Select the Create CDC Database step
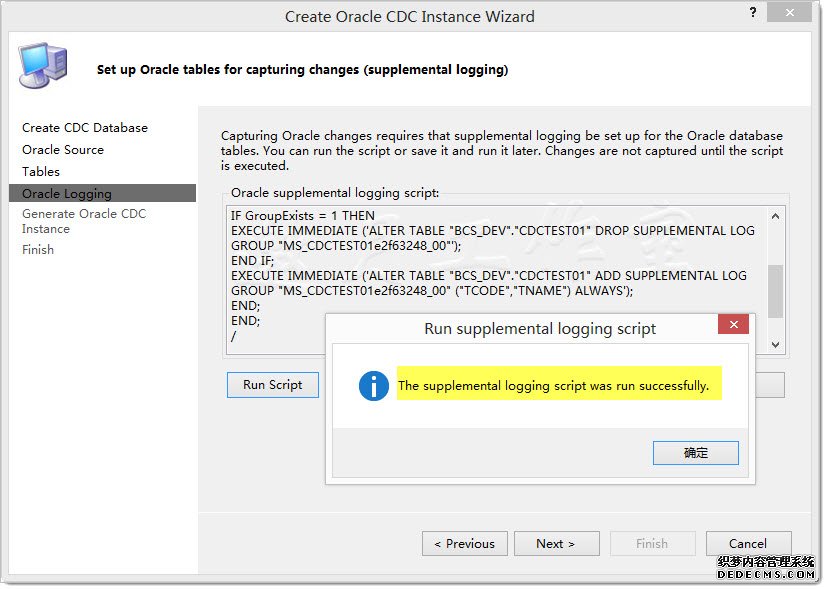The width and height of the screenshot is (826, 589). 85,128
